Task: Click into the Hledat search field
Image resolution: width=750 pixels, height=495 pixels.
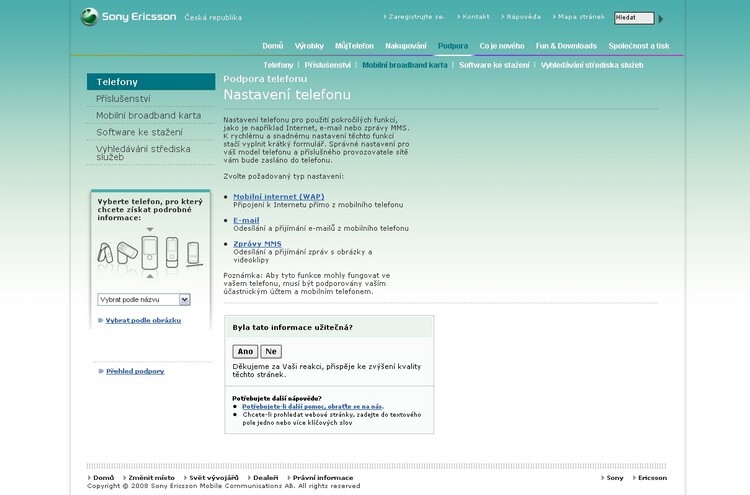Action: click(634, 18)
